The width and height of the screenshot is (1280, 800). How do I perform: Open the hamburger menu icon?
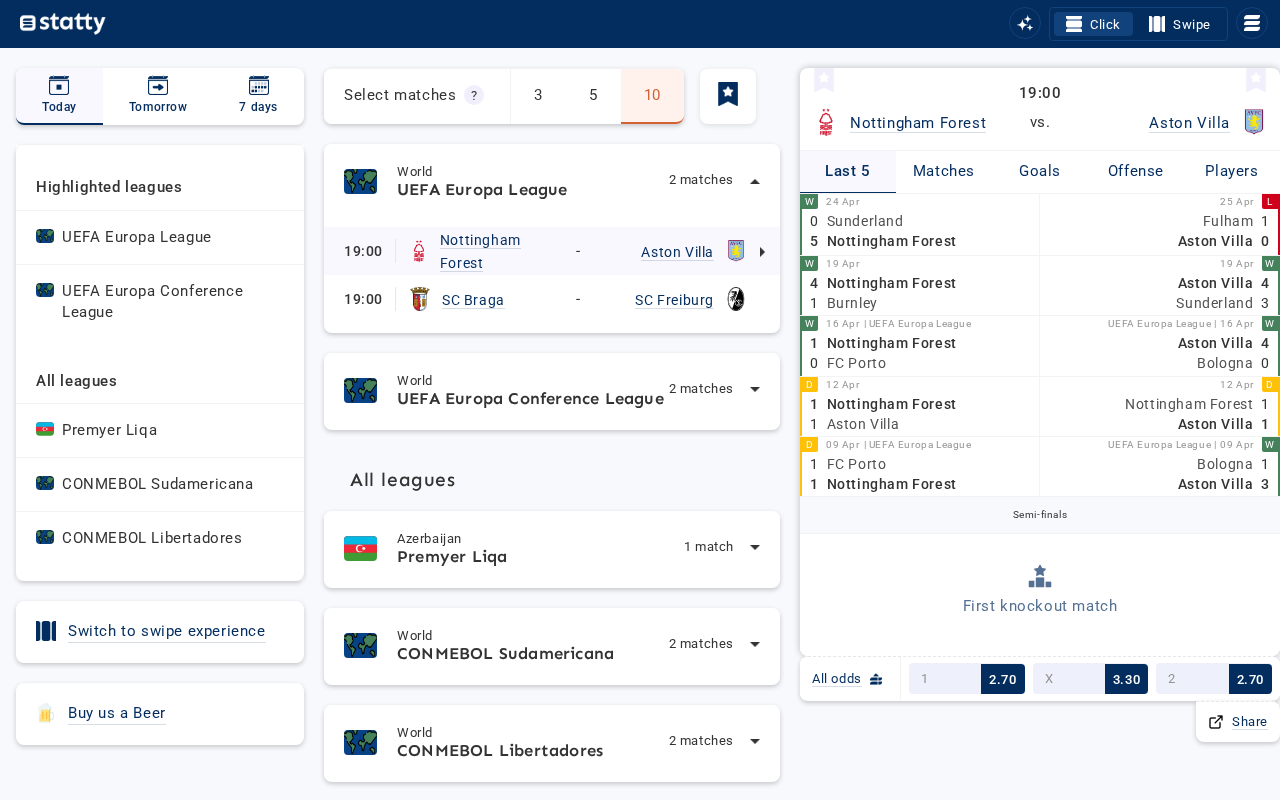point(1252,23)
